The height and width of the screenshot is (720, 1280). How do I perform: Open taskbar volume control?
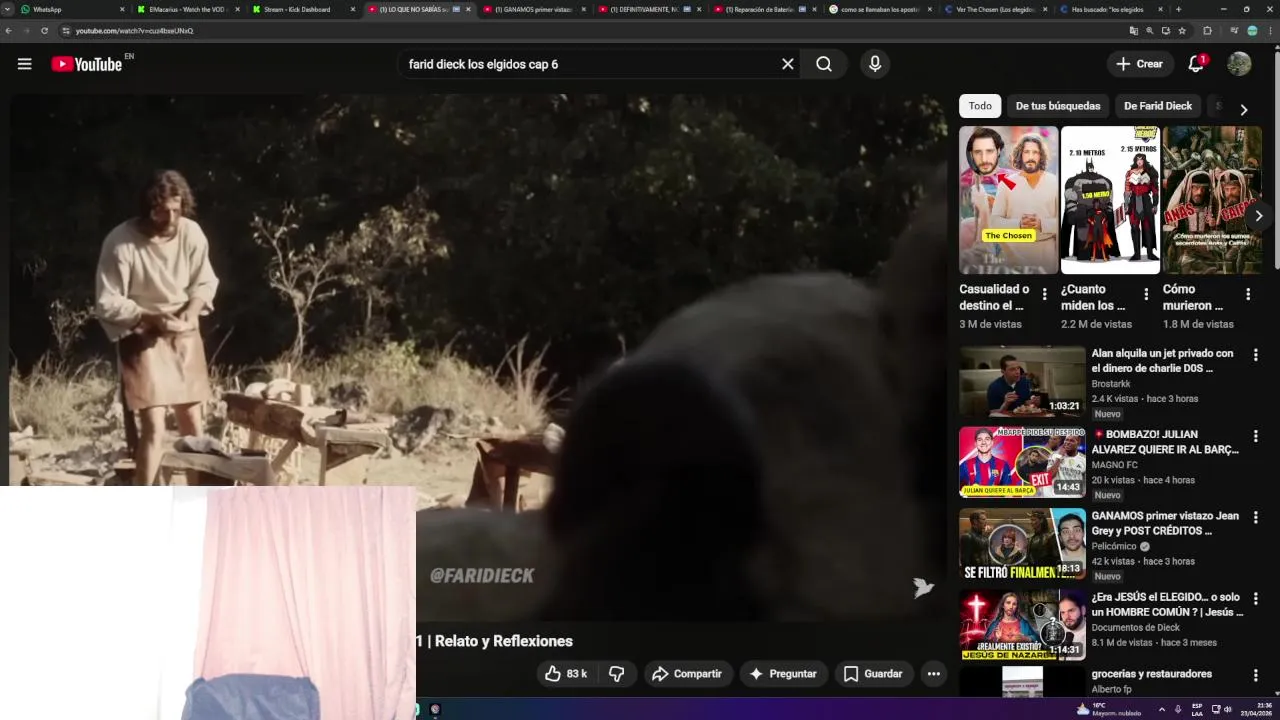point(1228,709)
